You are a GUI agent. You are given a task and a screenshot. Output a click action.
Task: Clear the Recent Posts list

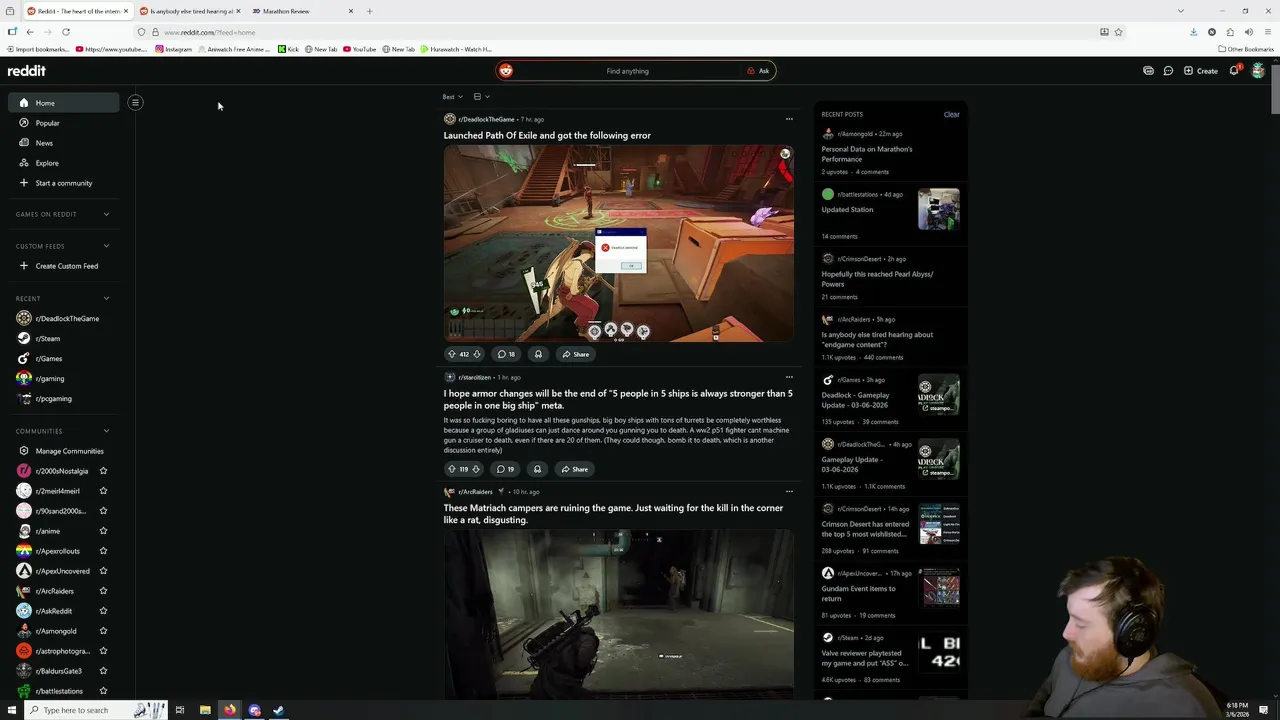point(951,114)
